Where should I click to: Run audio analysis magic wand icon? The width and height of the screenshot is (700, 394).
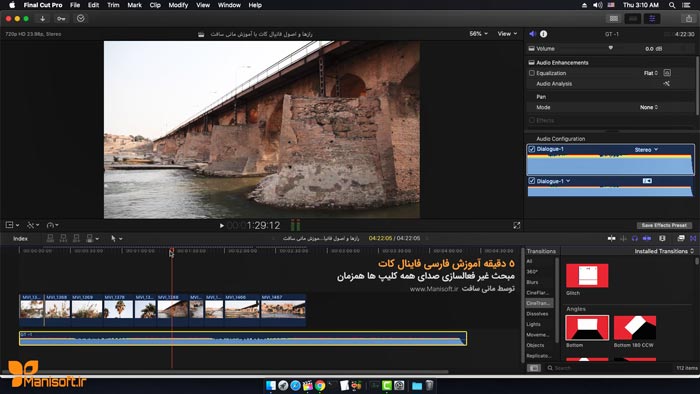[667, 83]
